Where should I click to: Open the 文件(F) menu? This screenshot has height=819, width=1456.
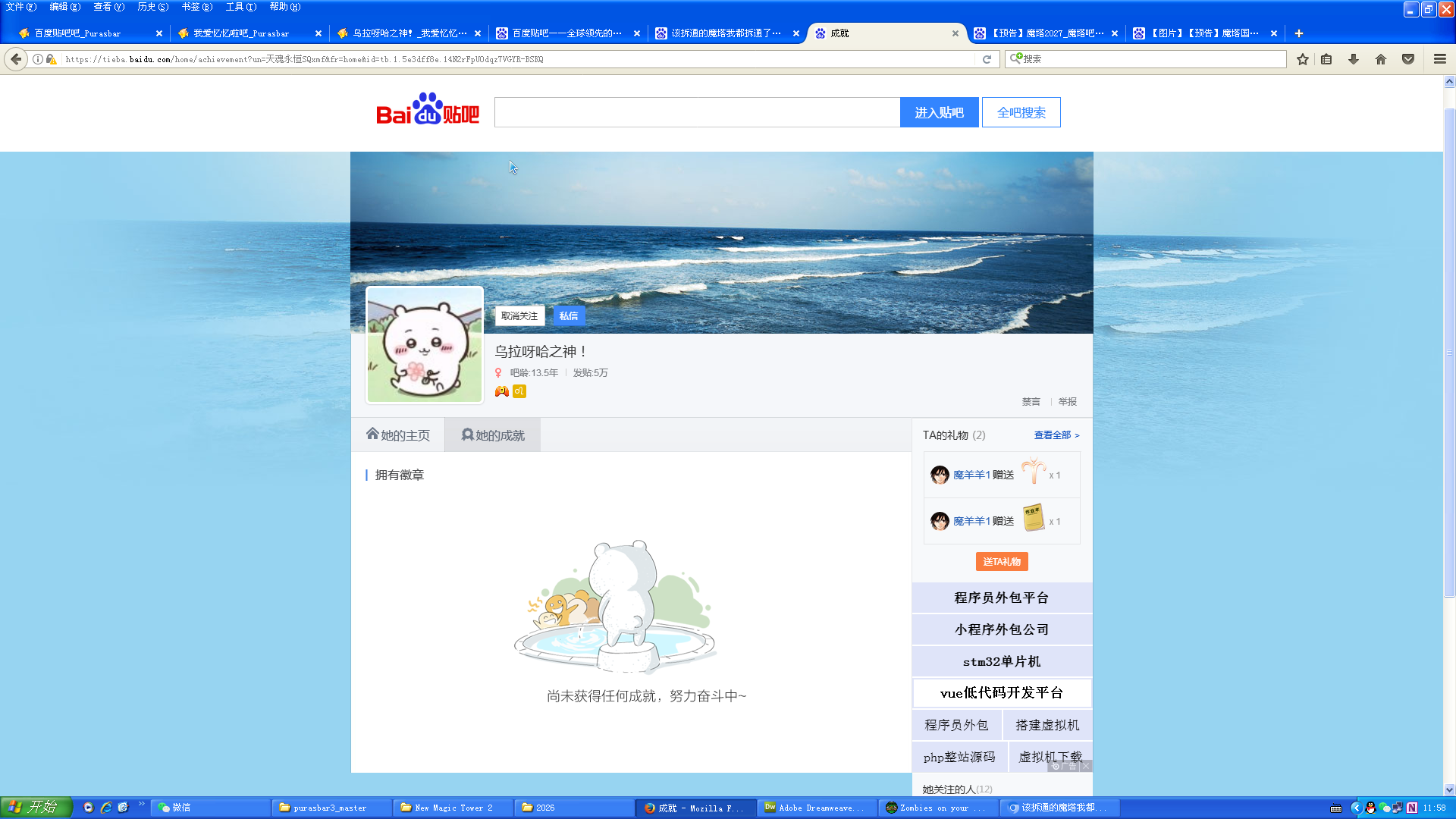point(20,7)
